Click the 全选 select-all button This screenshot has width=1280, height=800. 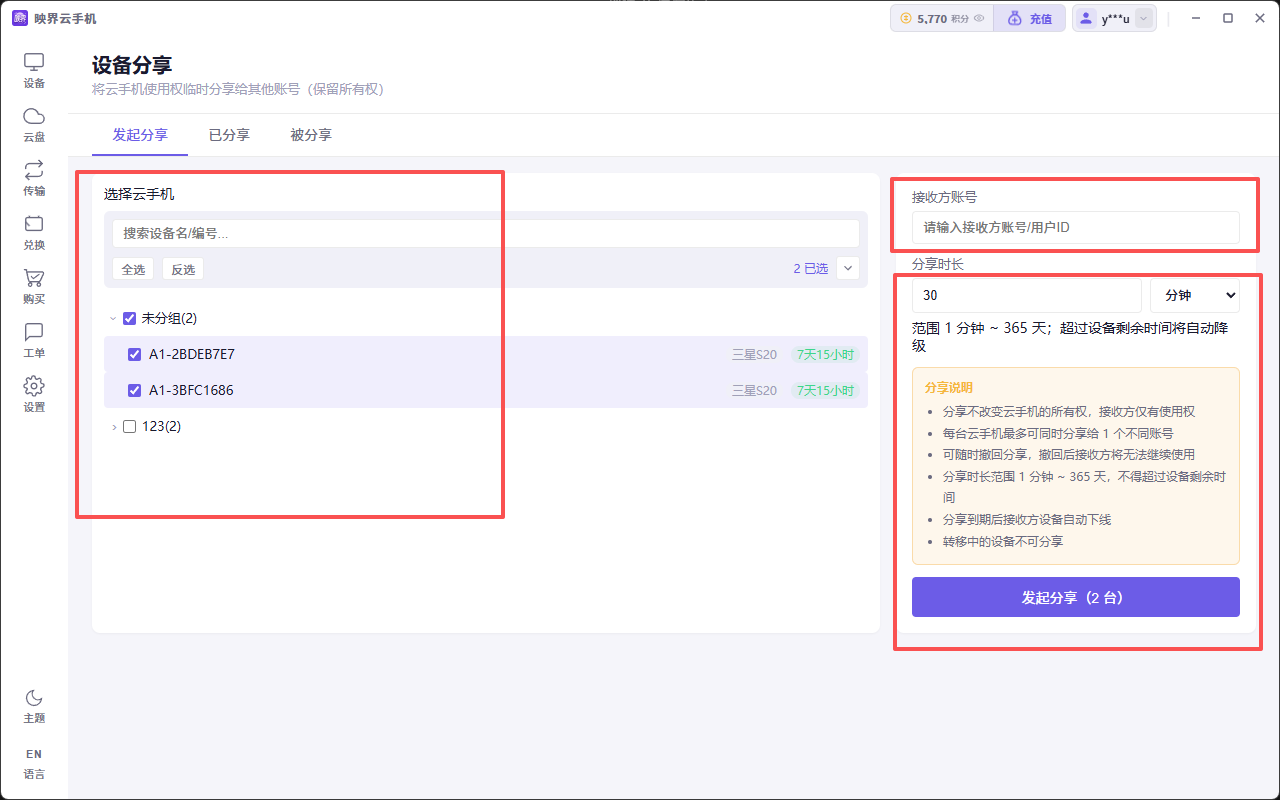tap(133, 269)
